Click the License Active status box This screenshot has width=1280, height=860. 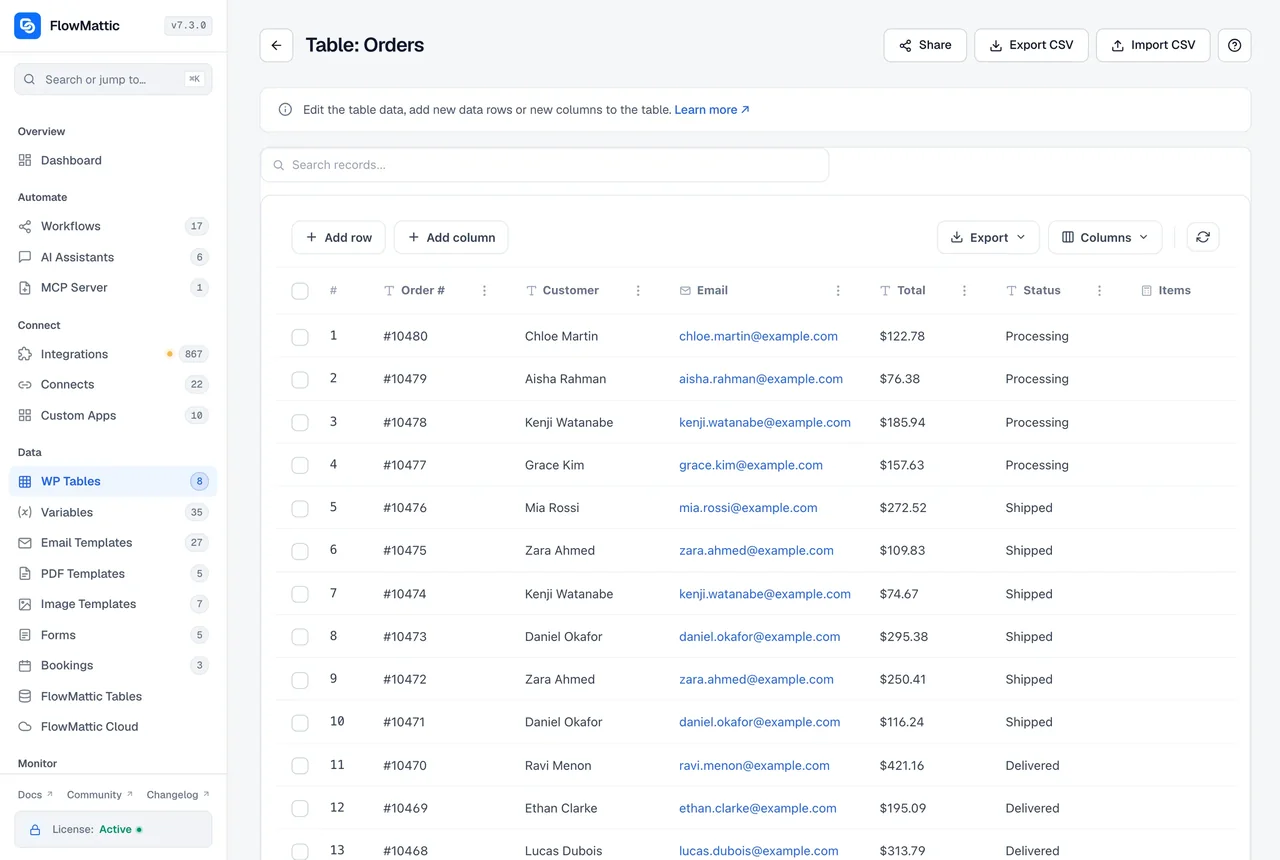tap(113, 829)
